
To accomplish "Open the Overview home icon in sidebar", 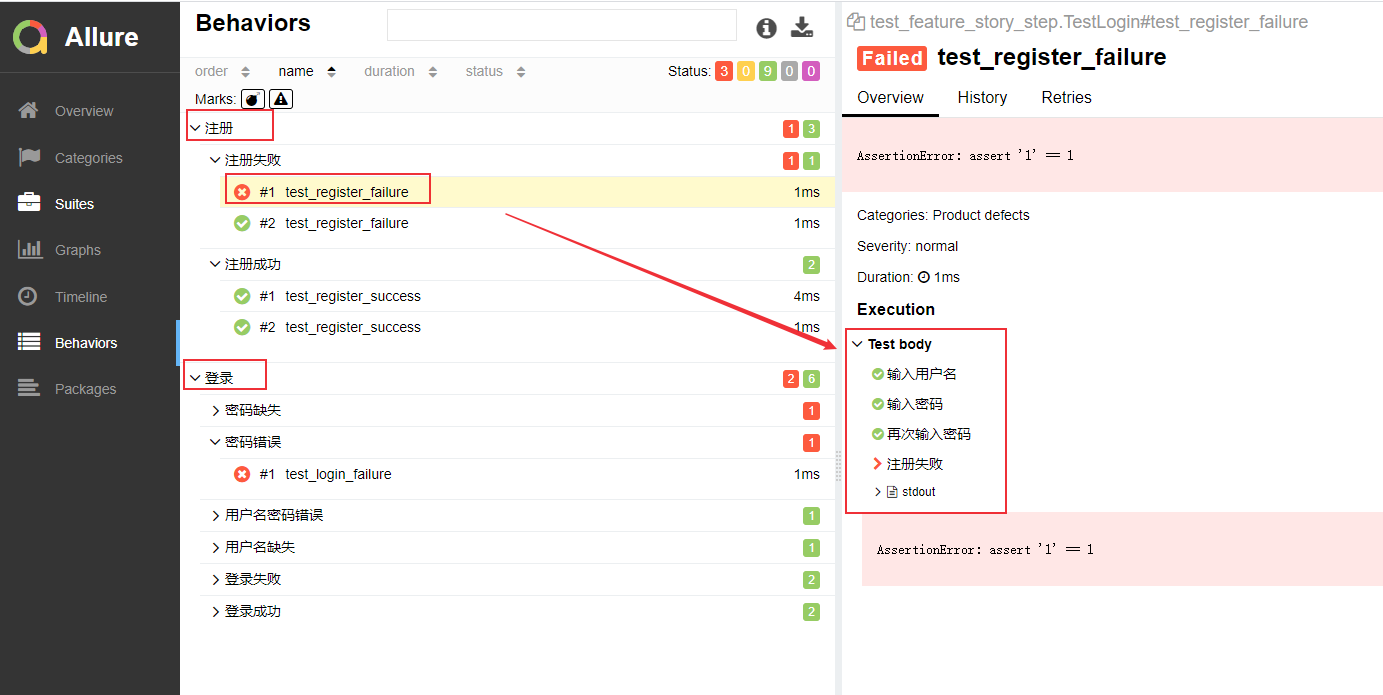I will (x=29, y=110).
